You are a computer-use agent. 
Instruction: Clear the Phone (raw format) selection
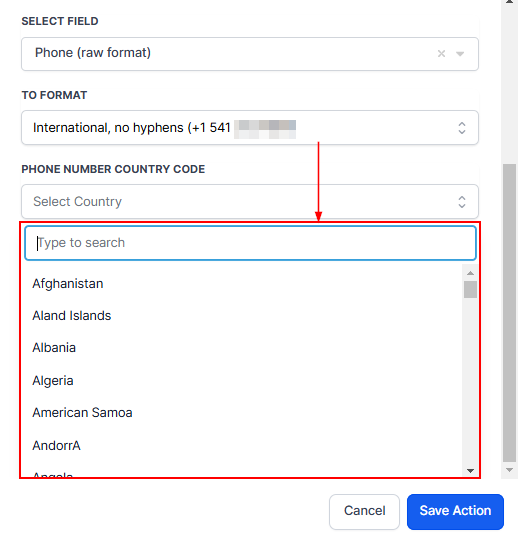pos(441,54)
